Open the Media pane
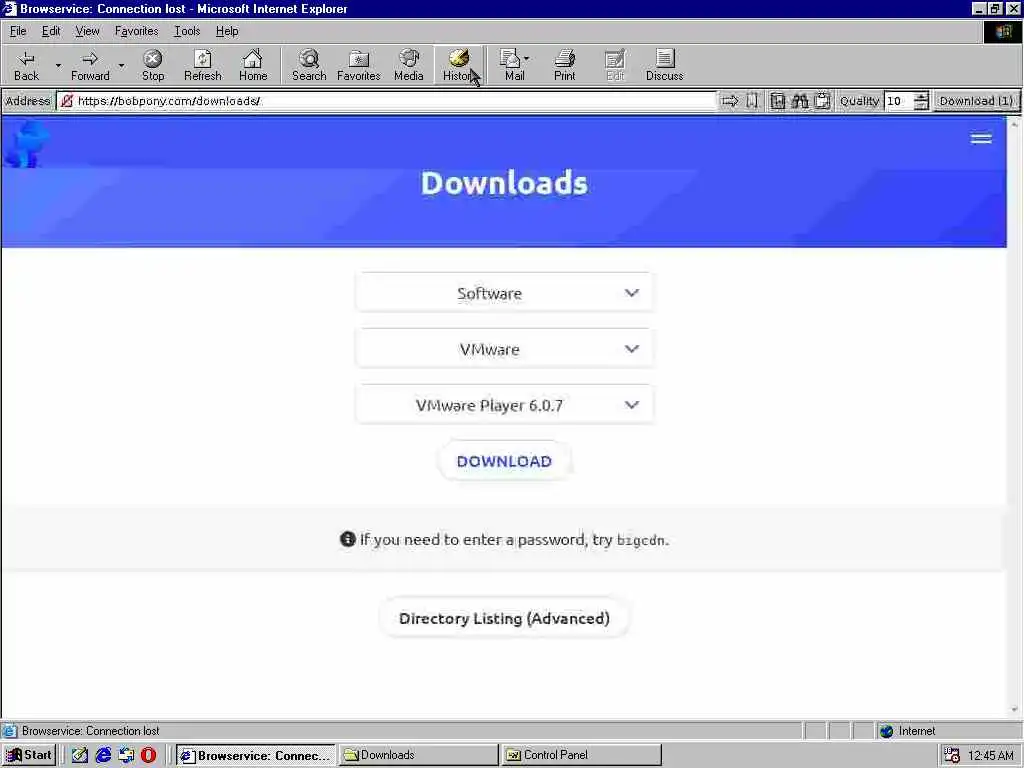Screen dimensions: 1024x768 tap(409, 65)
